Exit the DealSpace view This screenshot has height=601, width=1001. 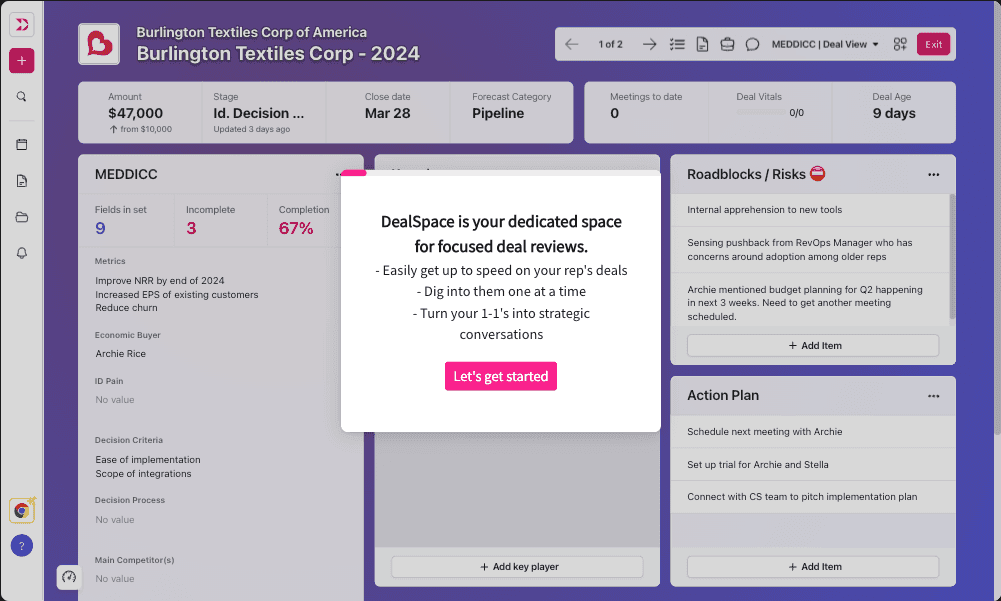coord(933,44)
